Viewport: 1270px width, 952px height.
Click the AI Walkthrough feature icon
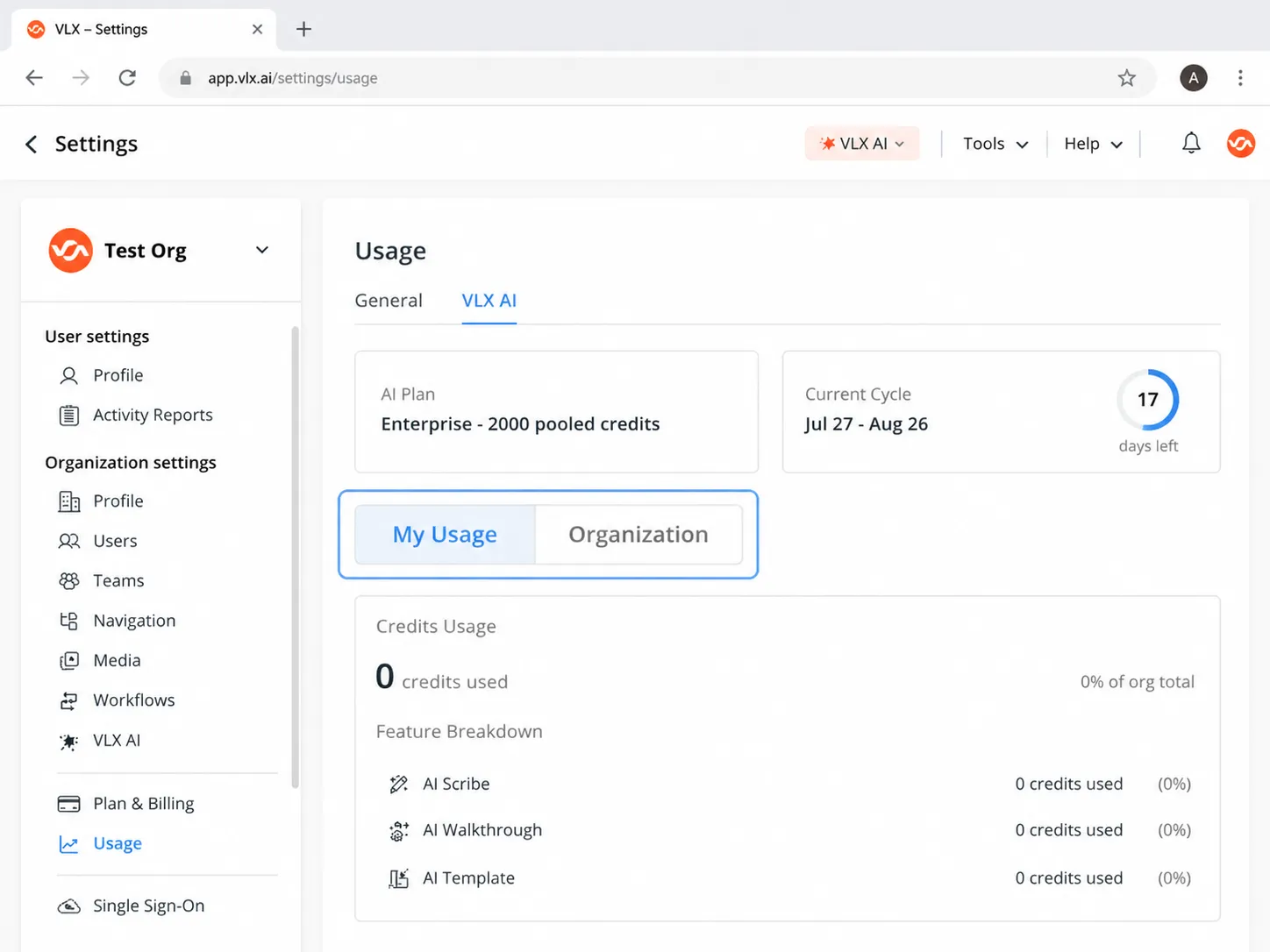tap(399, 831)
